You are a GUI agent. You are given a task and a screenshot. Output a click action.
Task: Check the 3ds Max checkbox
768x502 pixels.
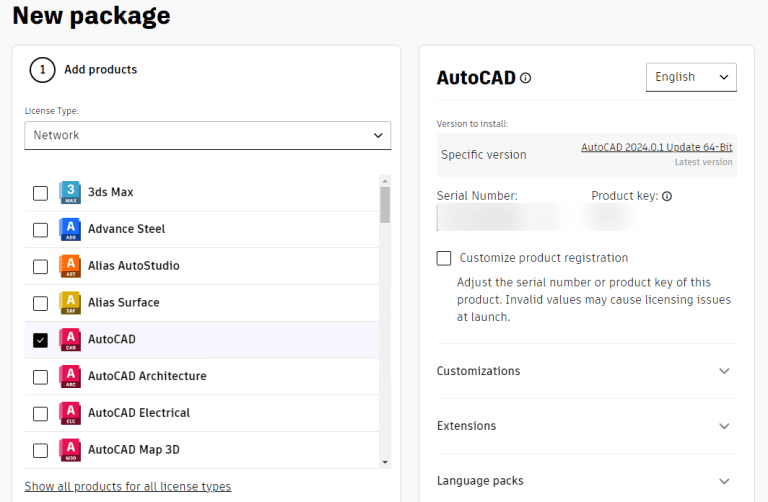(x=40, y=193)
